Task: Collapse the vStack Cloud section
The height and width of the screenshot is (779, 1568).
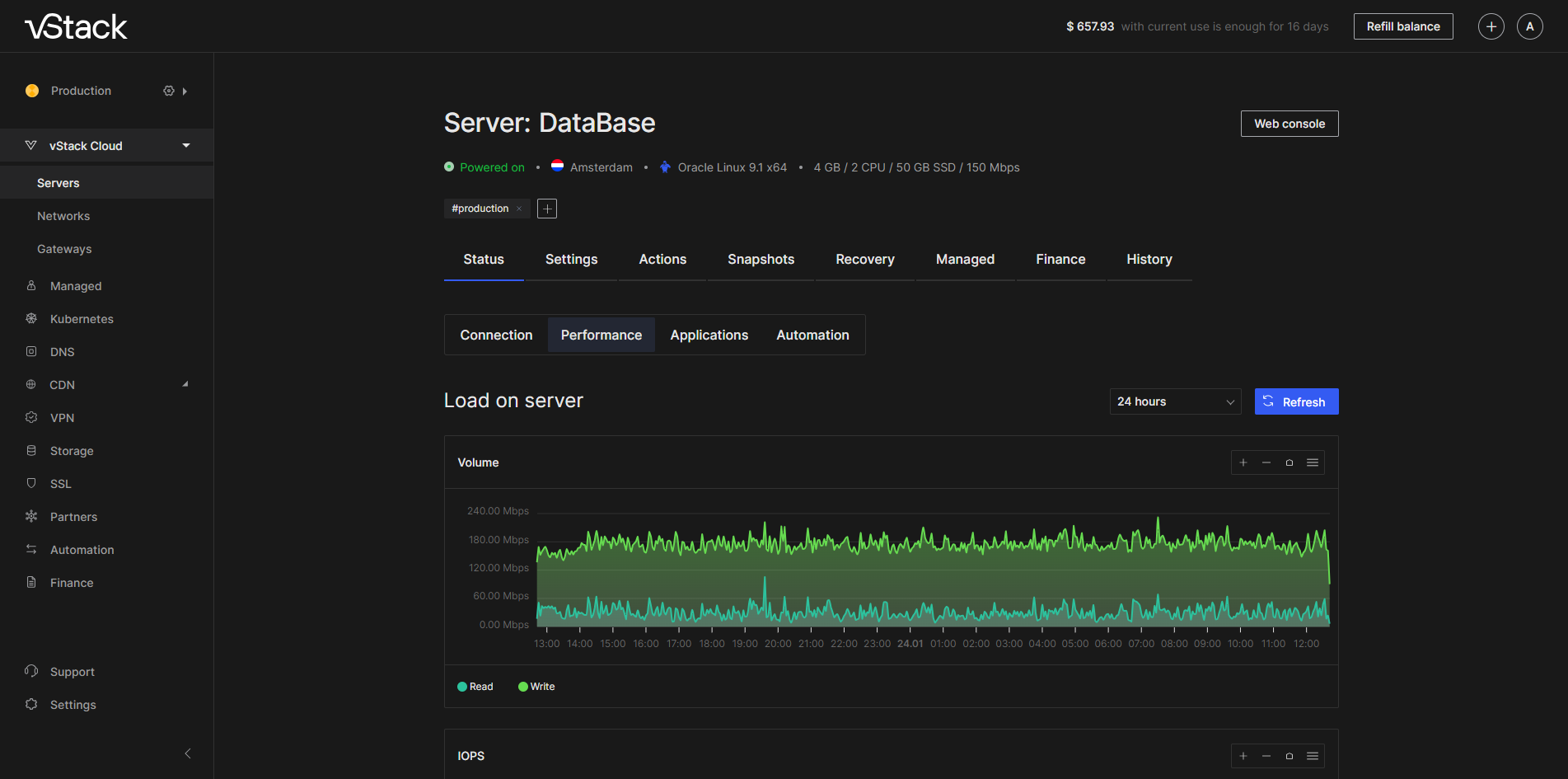Action: [186, 146]
